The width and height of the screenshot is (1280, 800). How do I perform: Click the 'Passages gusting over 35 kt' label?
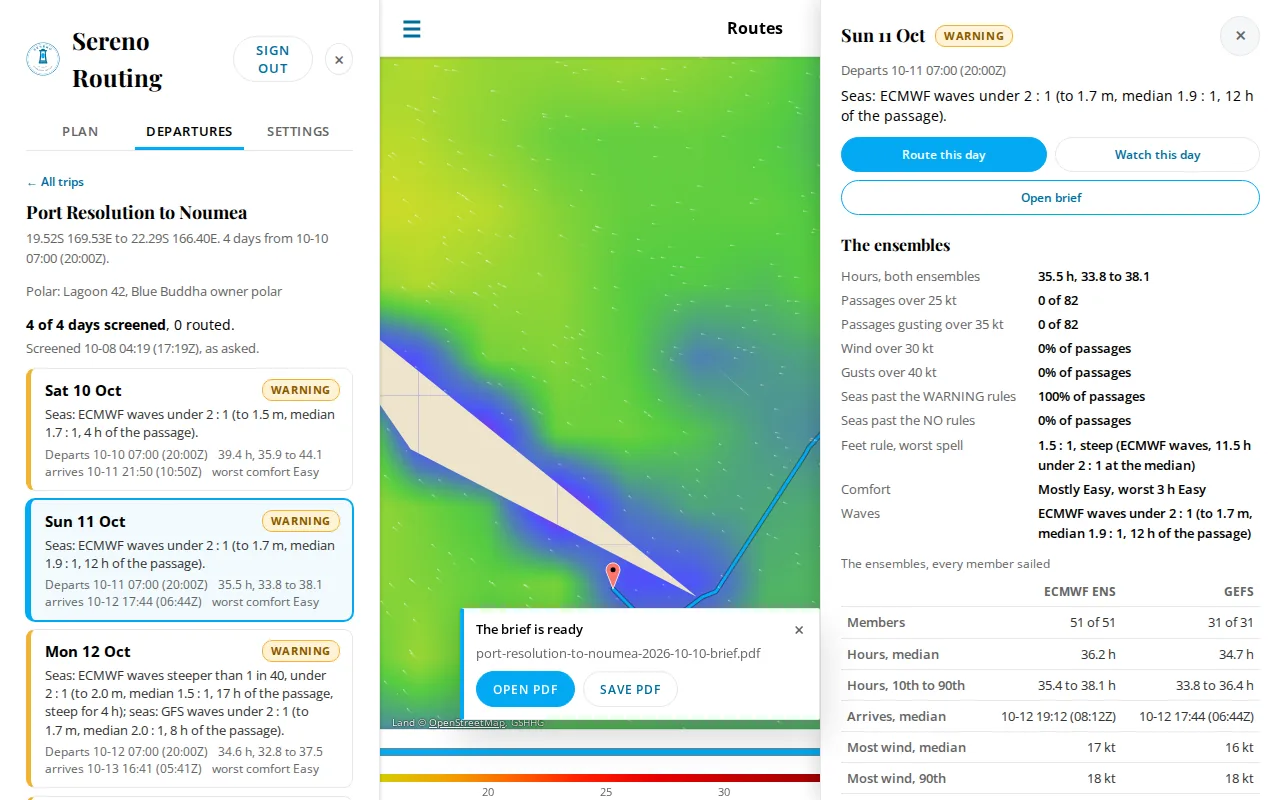(922, 325)
